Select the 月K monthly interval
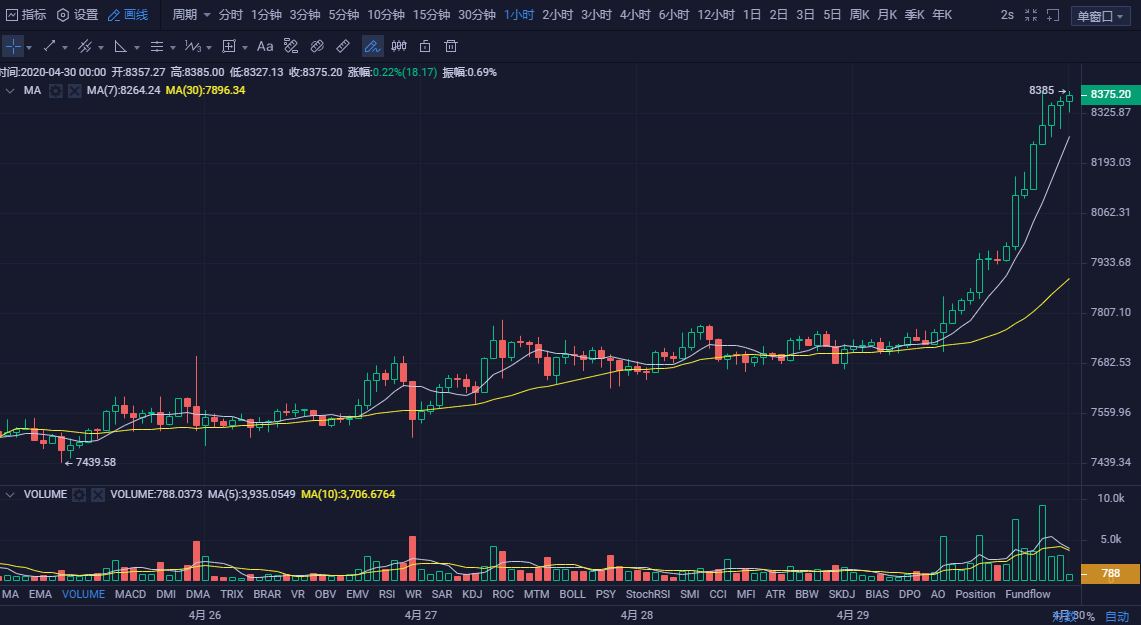The height and width of the screenshot is (625, 1141). click(887, 15)
